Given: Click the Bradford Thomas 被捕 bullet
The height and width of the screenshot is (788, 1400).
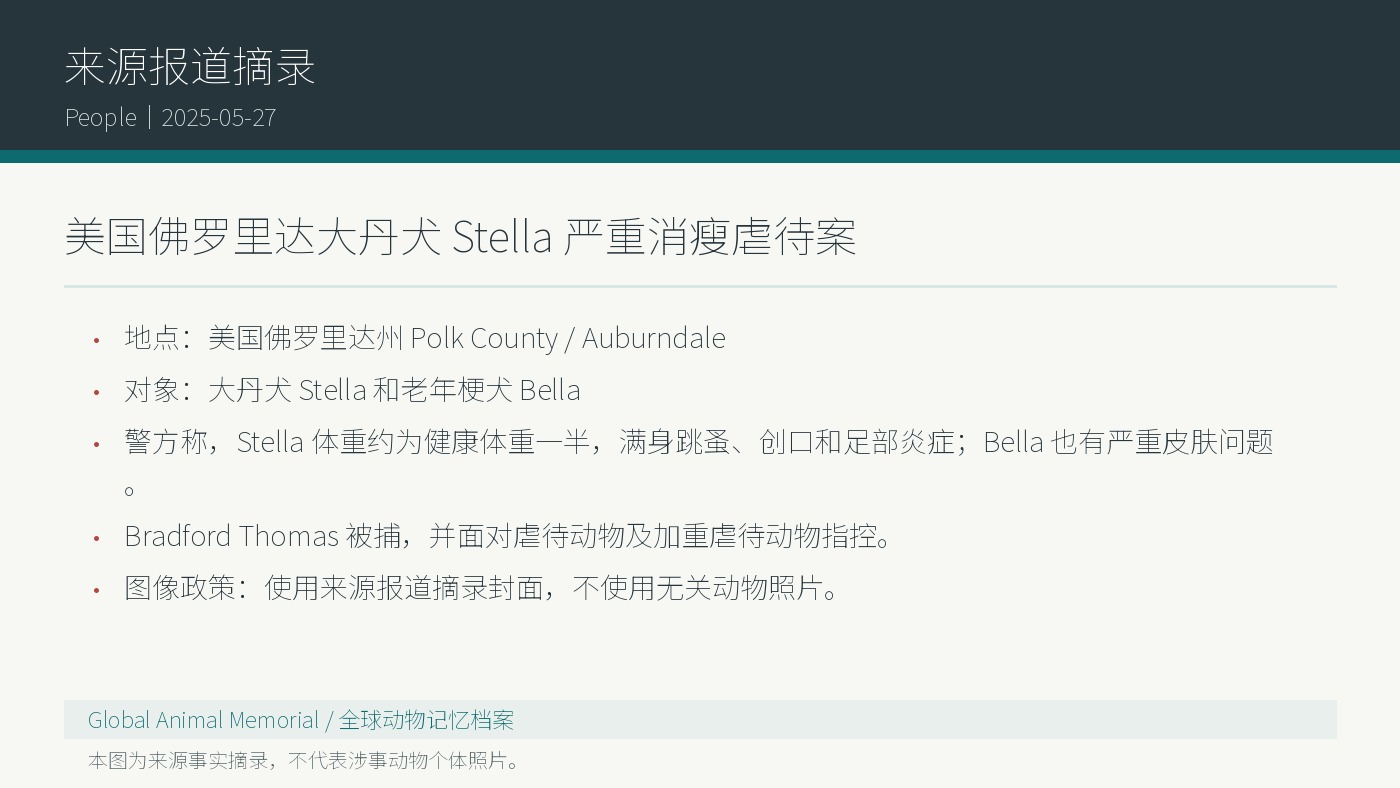Looking at the screenshot, I should click(508, 536).
